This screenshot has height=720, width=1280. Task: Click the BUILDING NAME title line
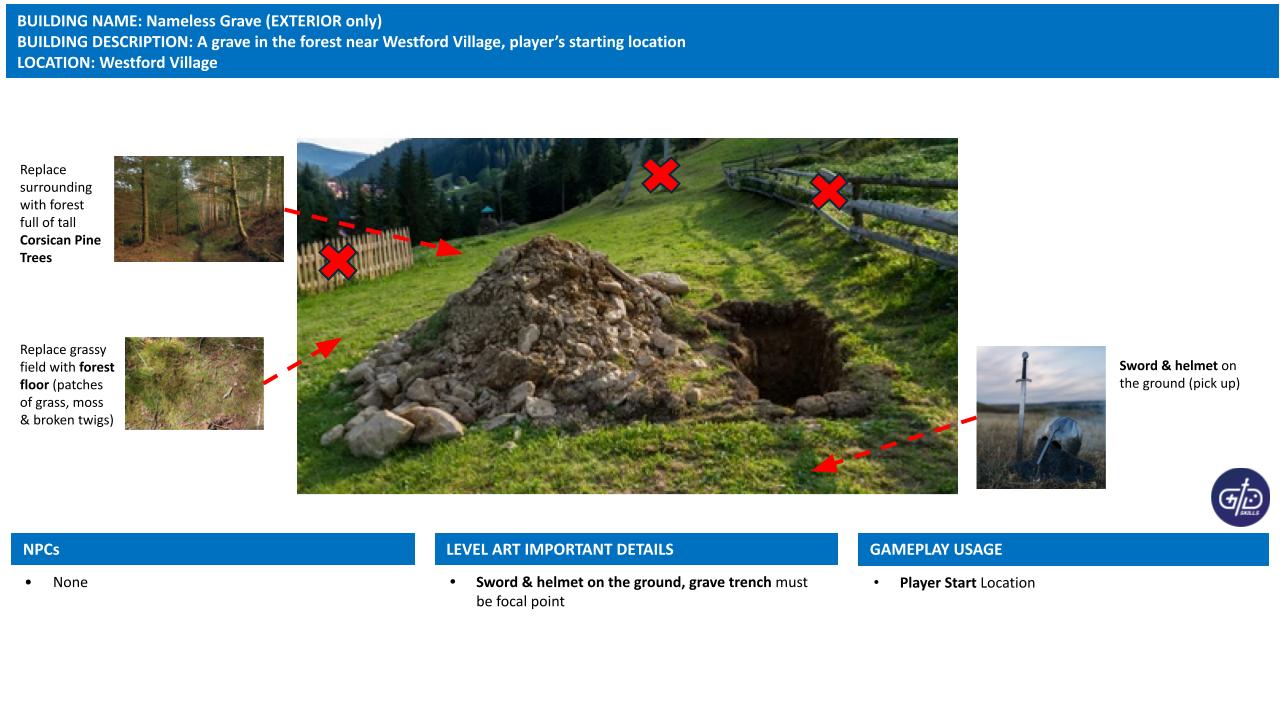(x=199, y=20)
